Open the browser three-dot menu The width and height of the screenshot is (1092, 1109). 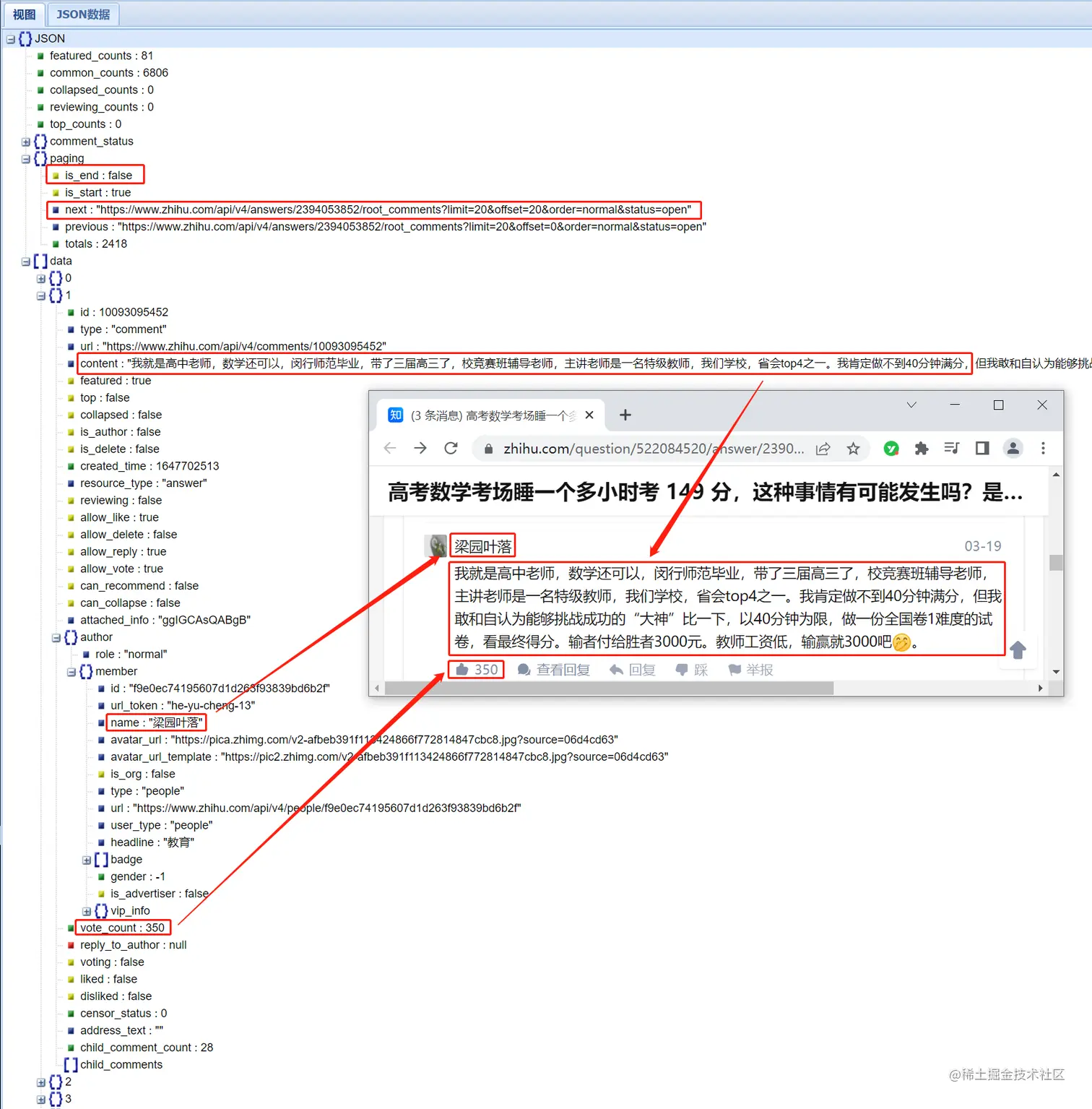(1043, 449)
